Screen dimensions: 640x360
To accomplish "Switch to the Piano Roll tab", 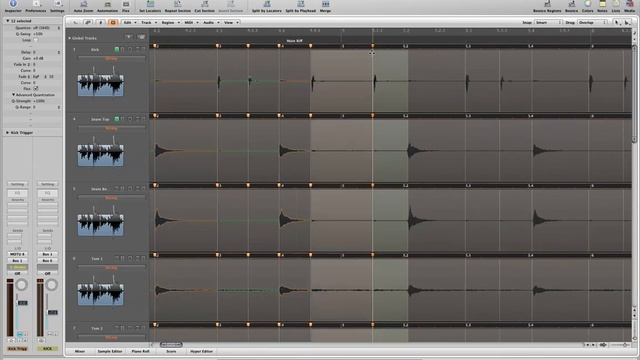I will point(140,351).
